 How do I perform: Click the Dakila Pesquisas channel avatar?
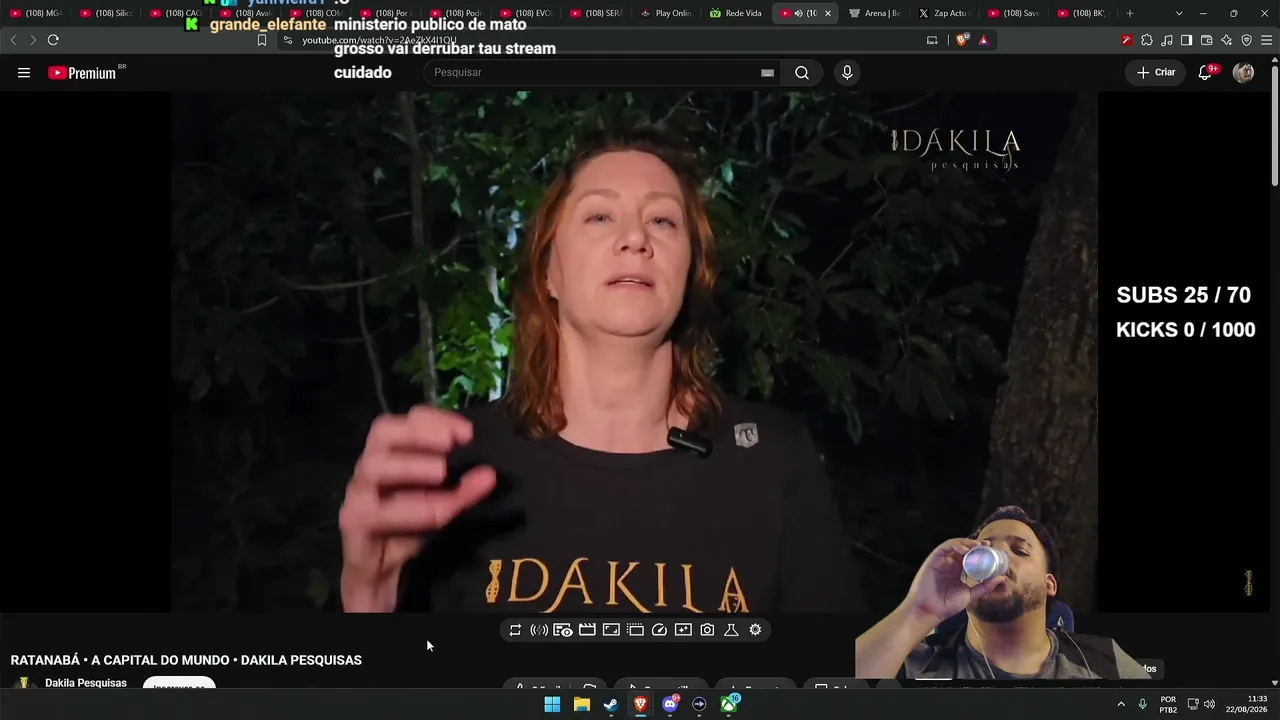(x=24, y=683)
